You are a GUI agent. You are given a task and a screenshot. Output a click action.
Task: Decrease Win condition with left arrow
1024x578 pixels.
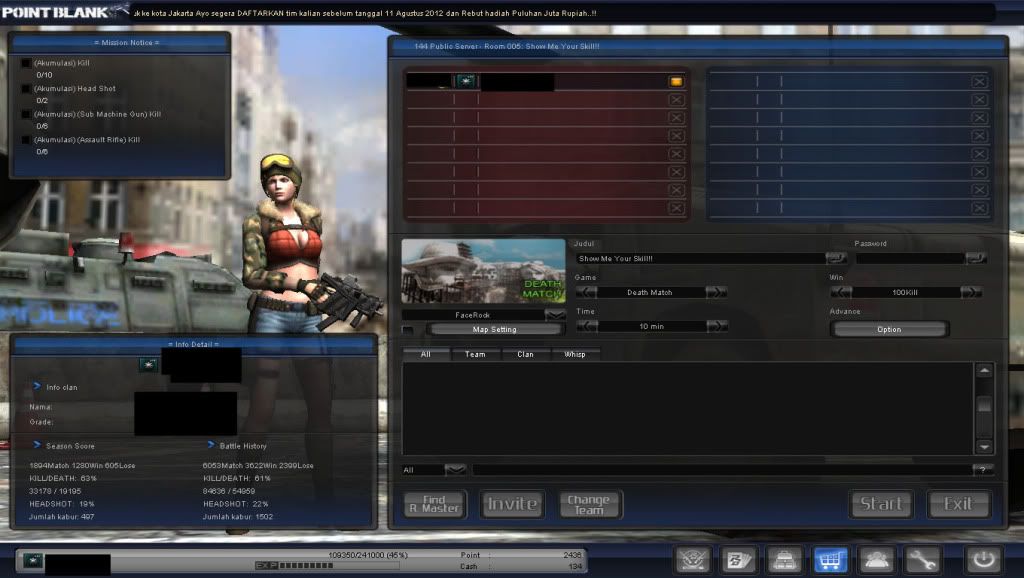(x=841, y=293)
